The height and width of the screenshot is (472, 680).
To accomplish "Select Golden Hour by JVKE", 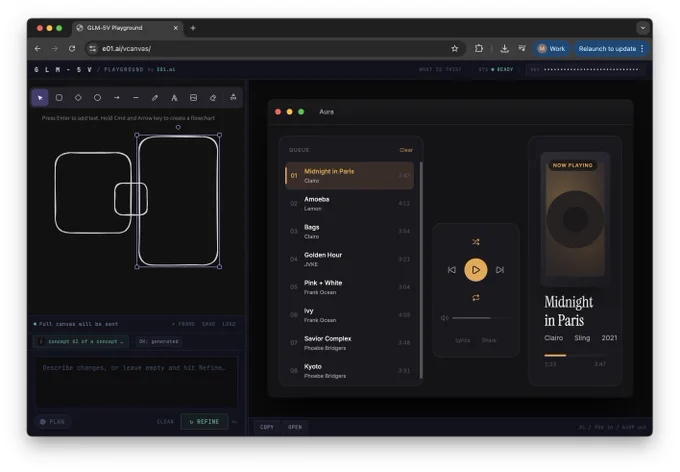I will pos(349,259).
